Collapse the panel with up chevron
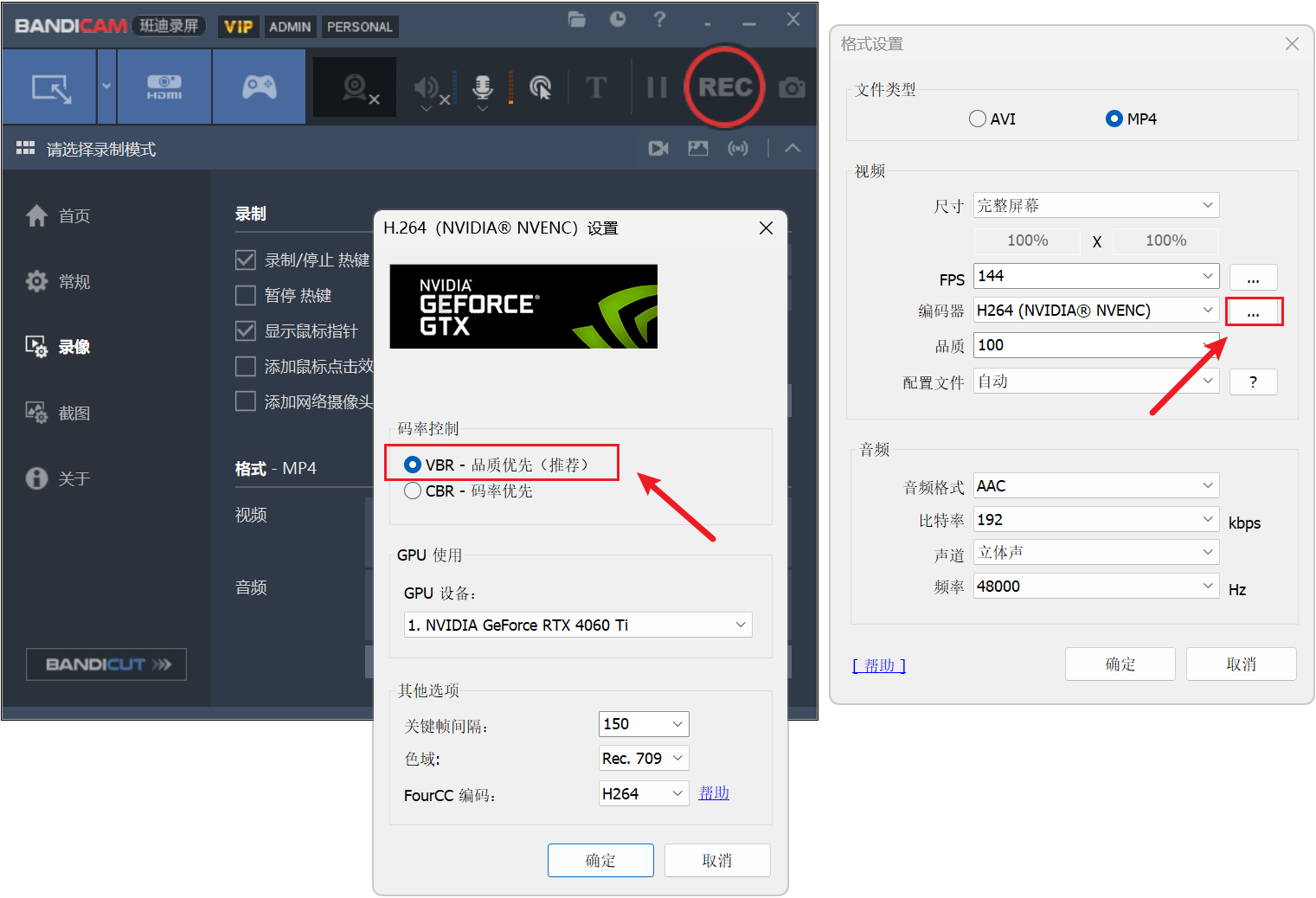This screenshot has height=898, width=1316. [x=793, y=149]
